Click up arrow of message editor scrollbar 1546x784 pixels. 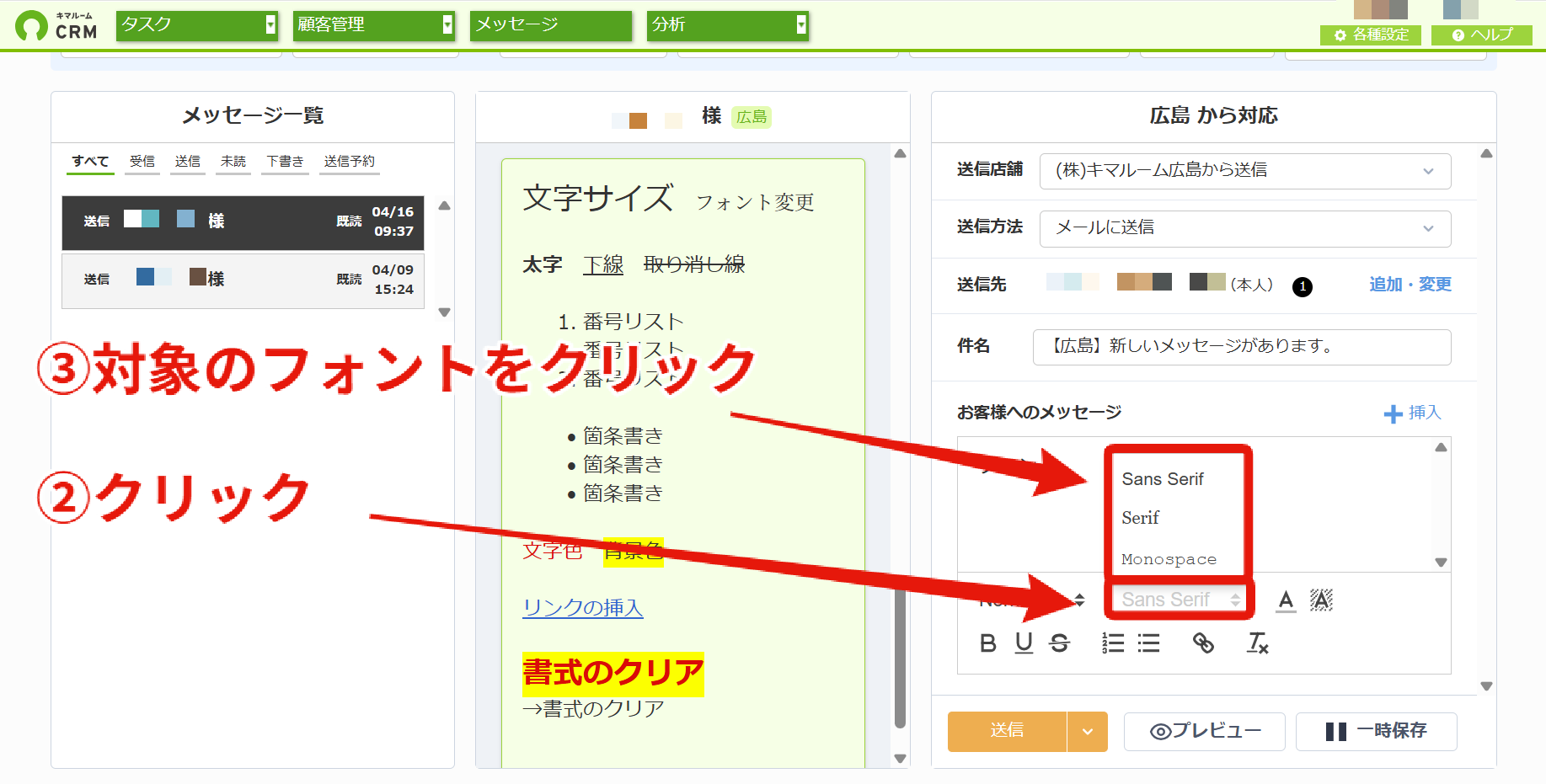(1441, 447)
